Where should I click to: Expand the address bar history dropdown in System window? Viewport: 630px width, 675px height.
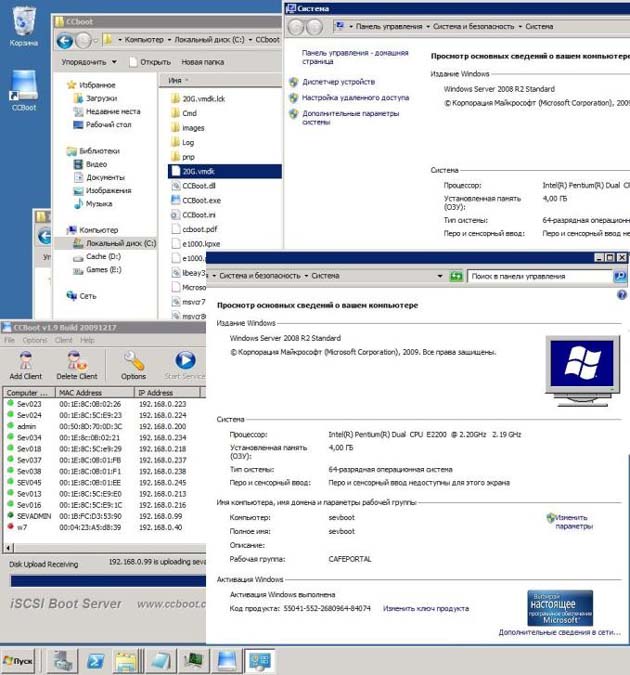coord(440,276)
